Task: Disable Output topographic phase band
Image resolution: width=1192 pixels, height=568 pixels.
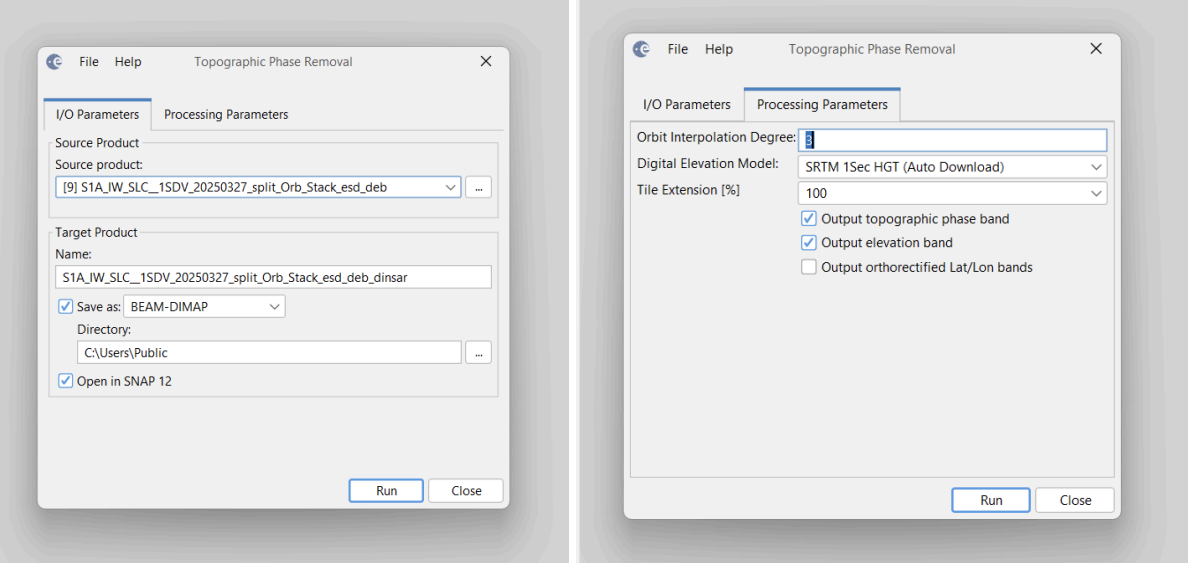Action: [x=809, y=219]
